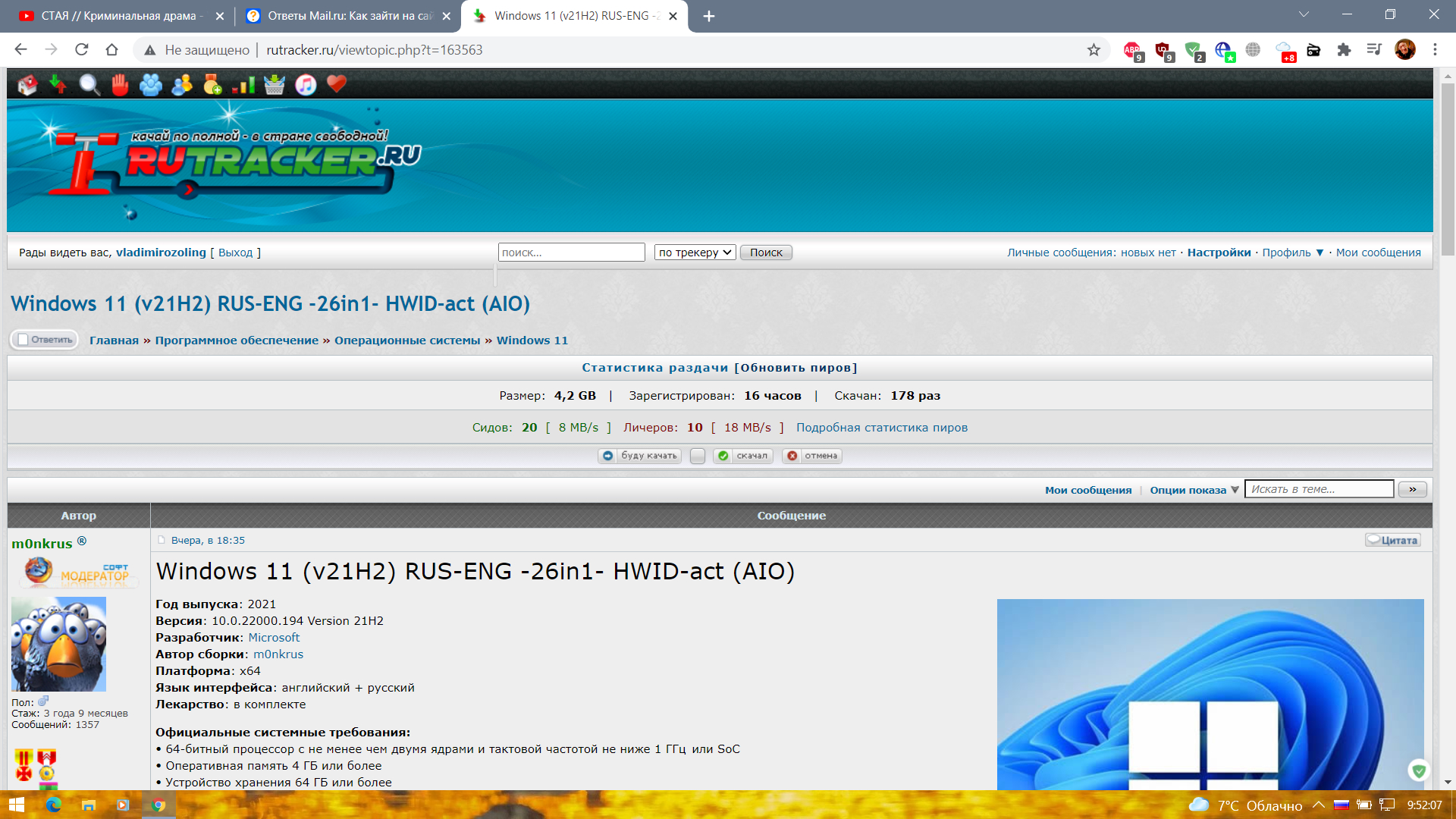The image size is (1456, 819).
Task: Click the Цитата quote button
Action: click(x=1392, y=541)
